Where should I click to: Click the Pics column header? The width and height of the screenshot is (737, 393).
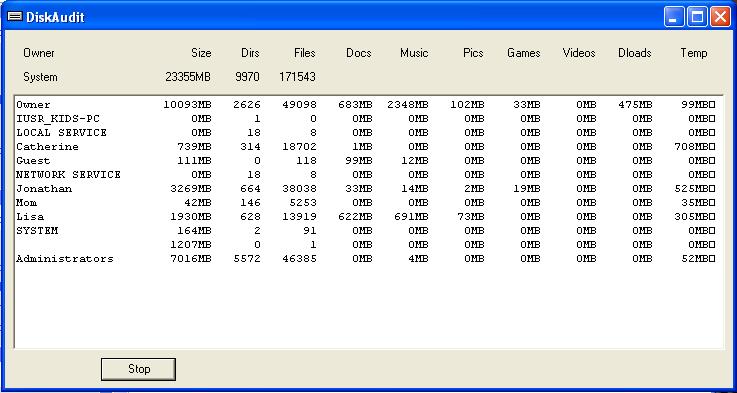pyautogui.click(x=473, y=53)
